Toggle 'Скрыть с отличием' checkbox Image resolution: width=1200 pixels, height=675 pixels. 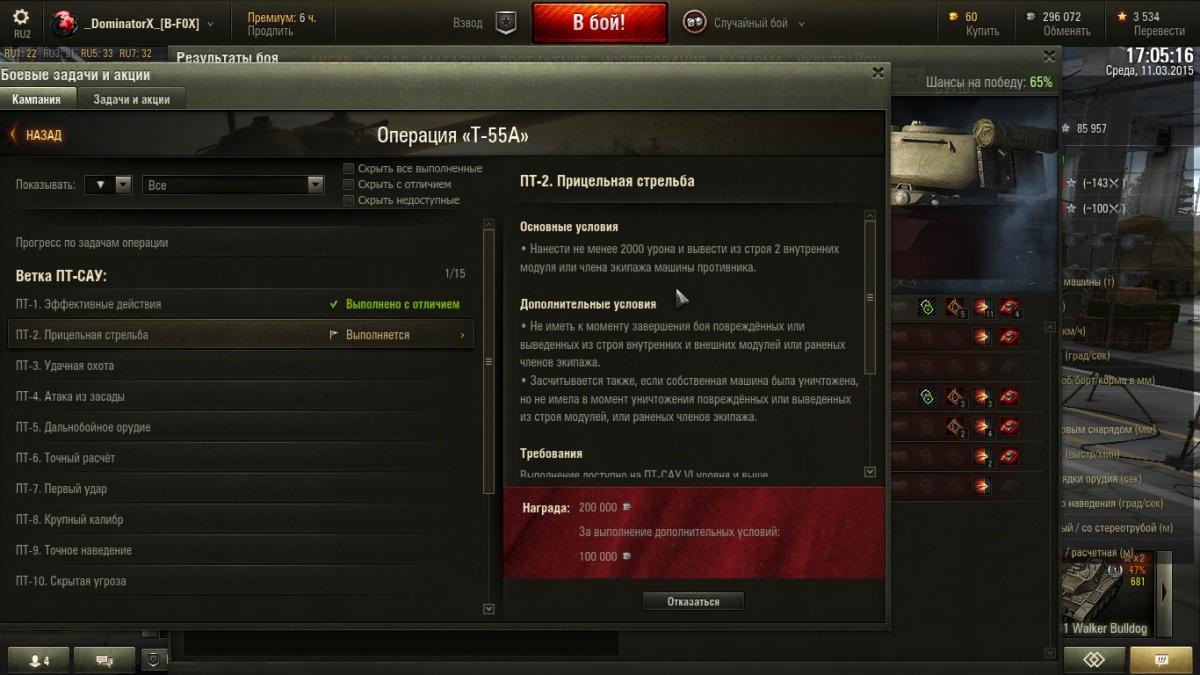(x=349, y=184)
